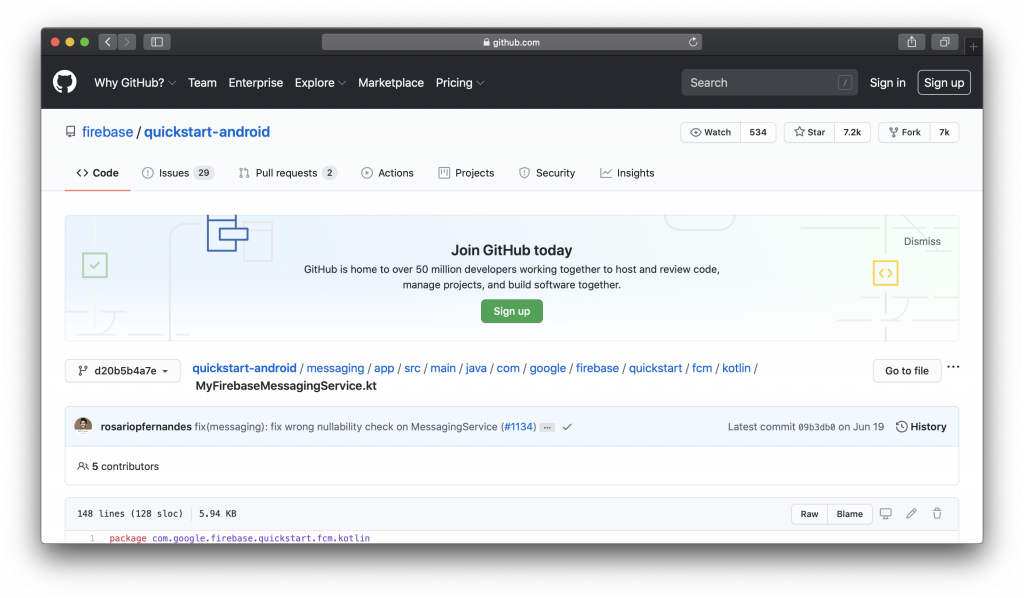This screenshot has width=1024, height=598.
Task: Expand commit message ellipsis button
Action: 547,427
